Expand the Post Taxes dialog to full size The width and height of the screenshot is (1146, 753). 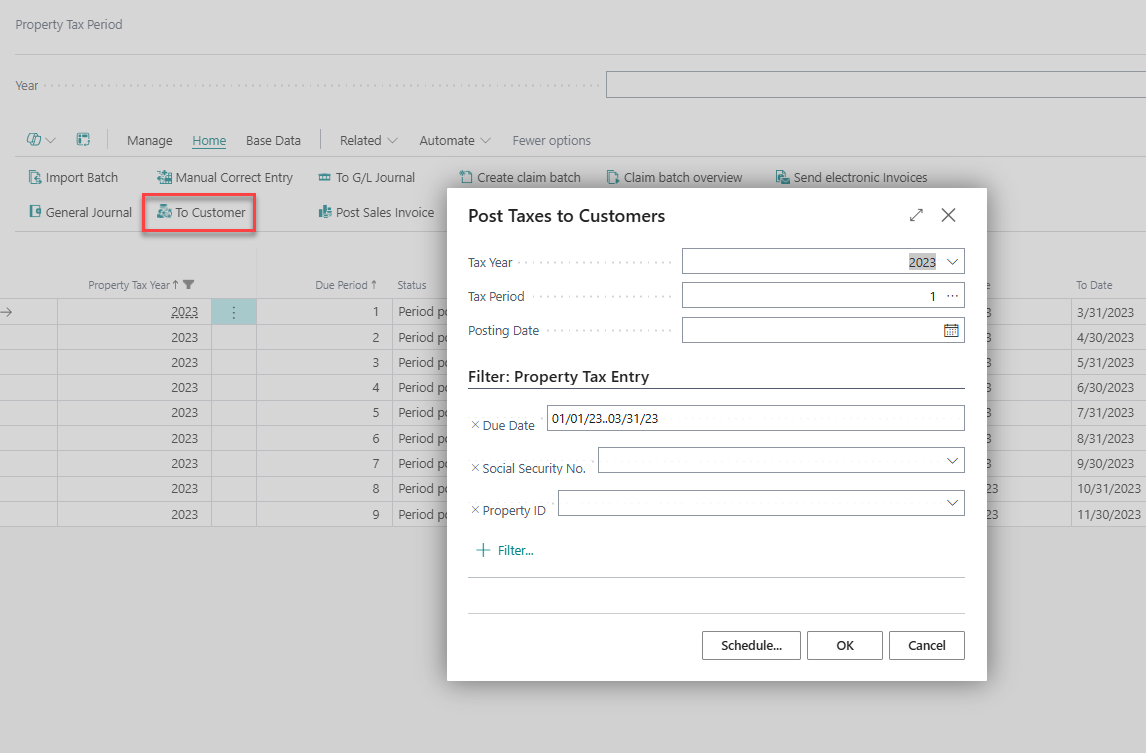pyautogui.click(x=916, y=215)
